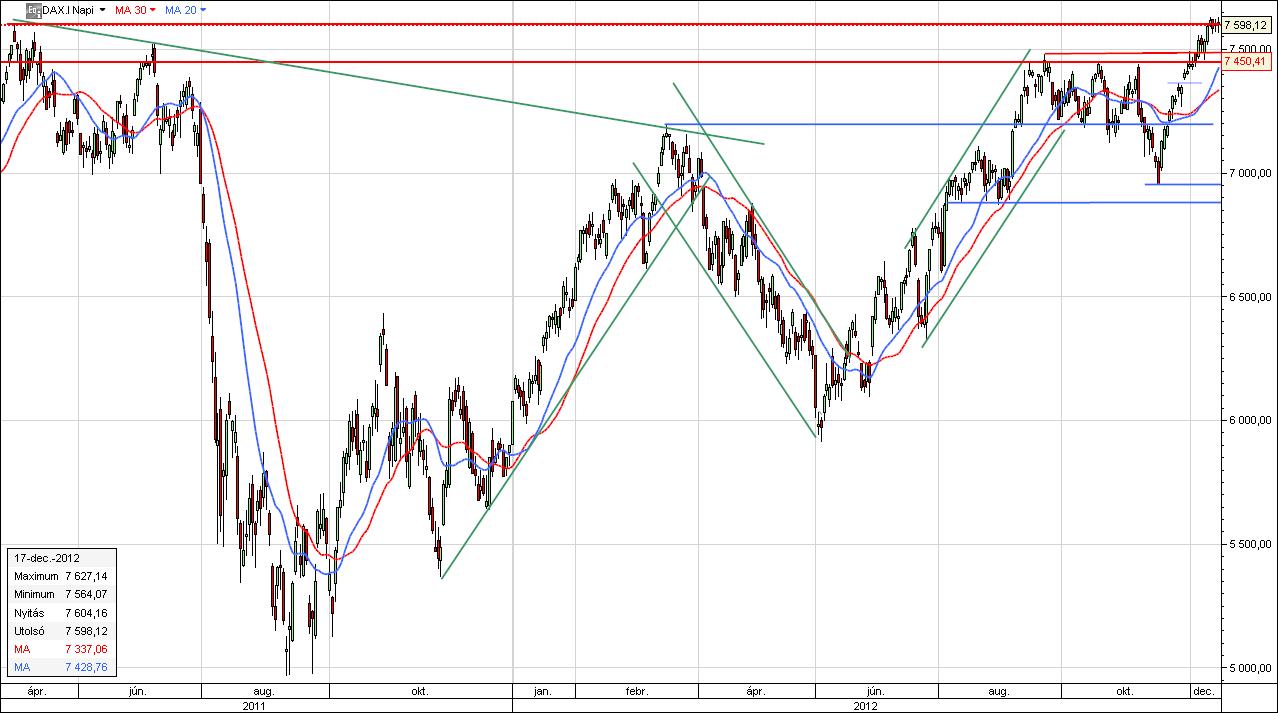Click the Nyitás 7 604,16 row
The height and width of the screenshot is (713, 1278).
click(61, 613)
